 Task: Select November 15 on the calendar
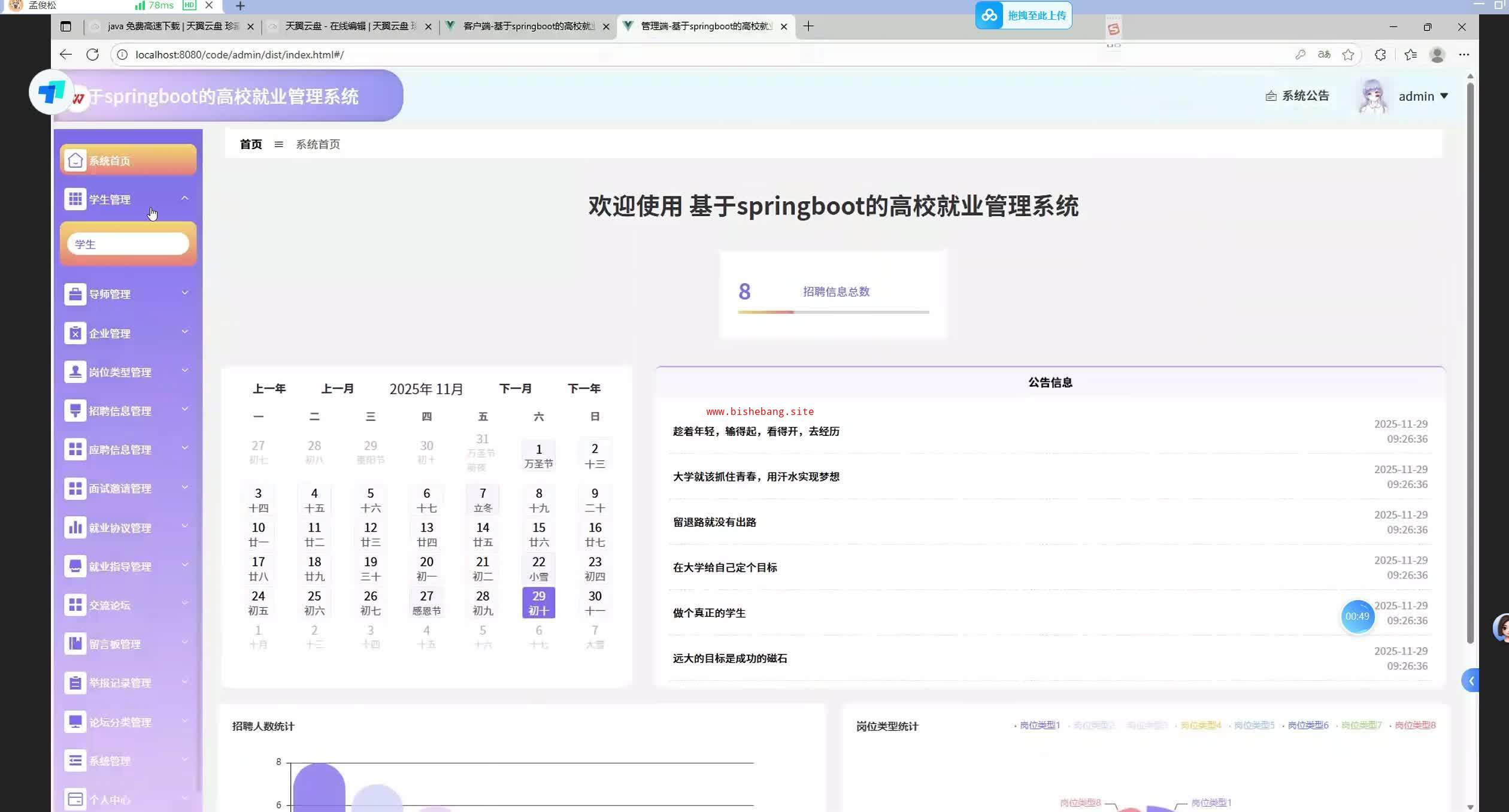pos(538,534)
